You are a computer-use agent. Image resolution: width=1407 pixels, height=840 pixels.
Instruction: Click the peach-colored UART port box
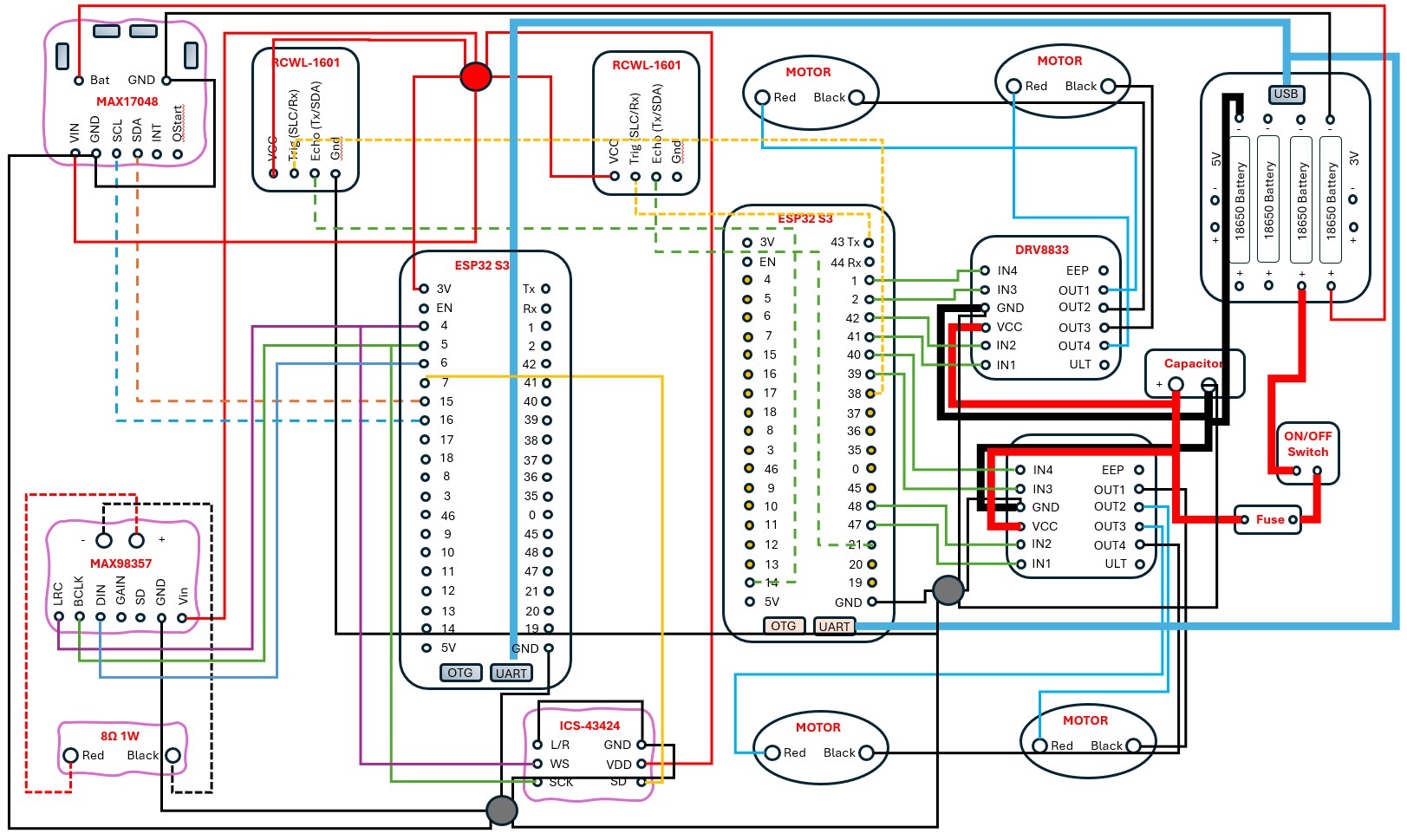(835, 626)
